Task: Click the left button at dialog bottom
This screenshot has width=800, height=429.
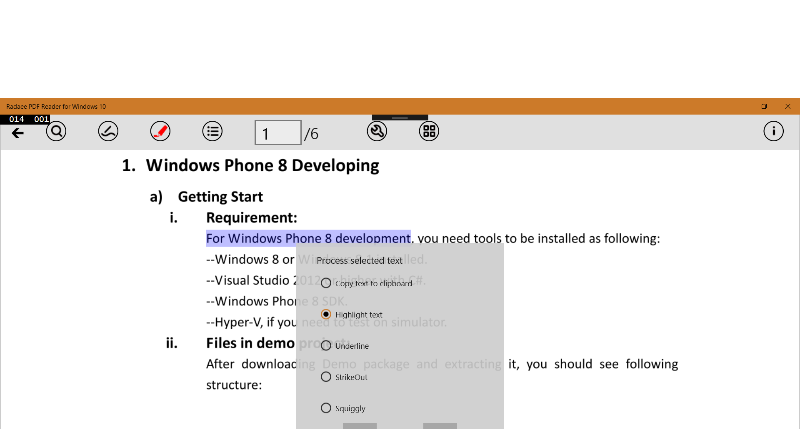Action: coord(360,425)
